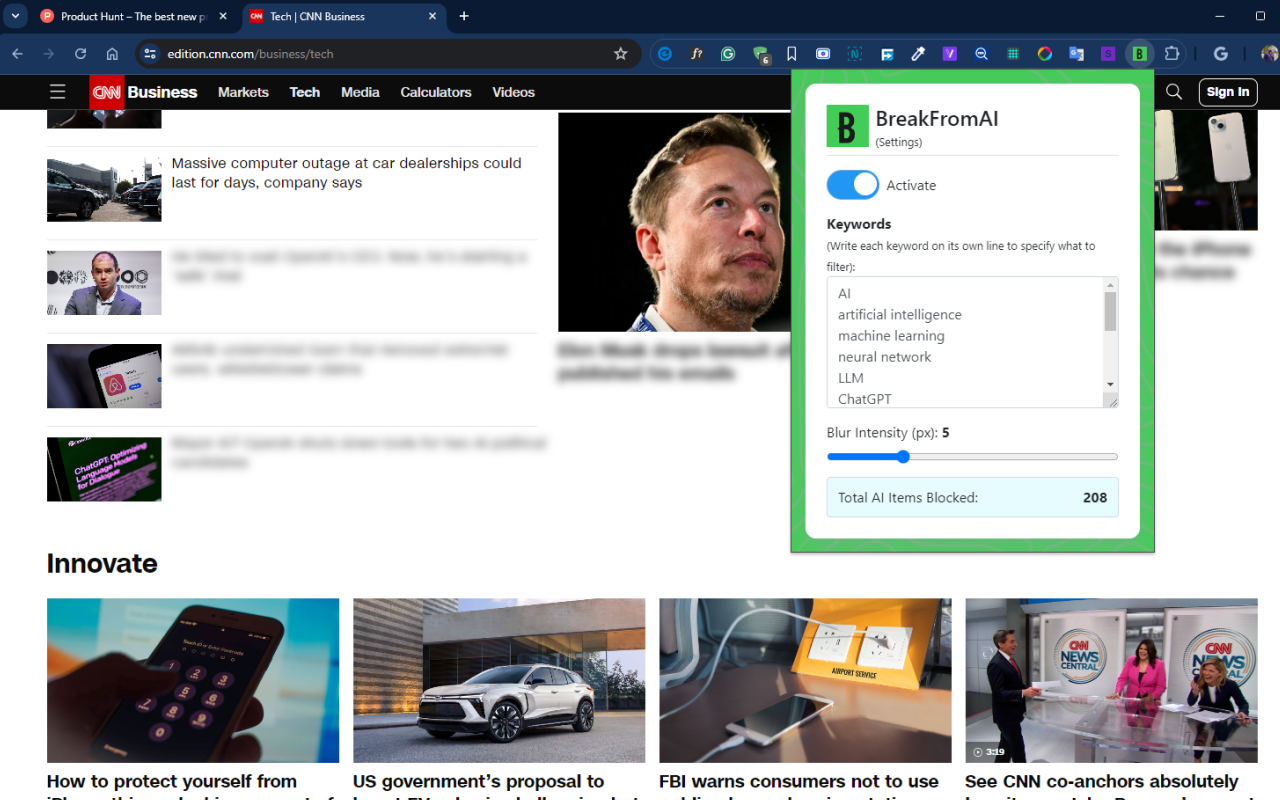This screenshot has width=1280, height=800.
Task: Click the bookmark-shaped extension icon
Action: tap(792, 54)
